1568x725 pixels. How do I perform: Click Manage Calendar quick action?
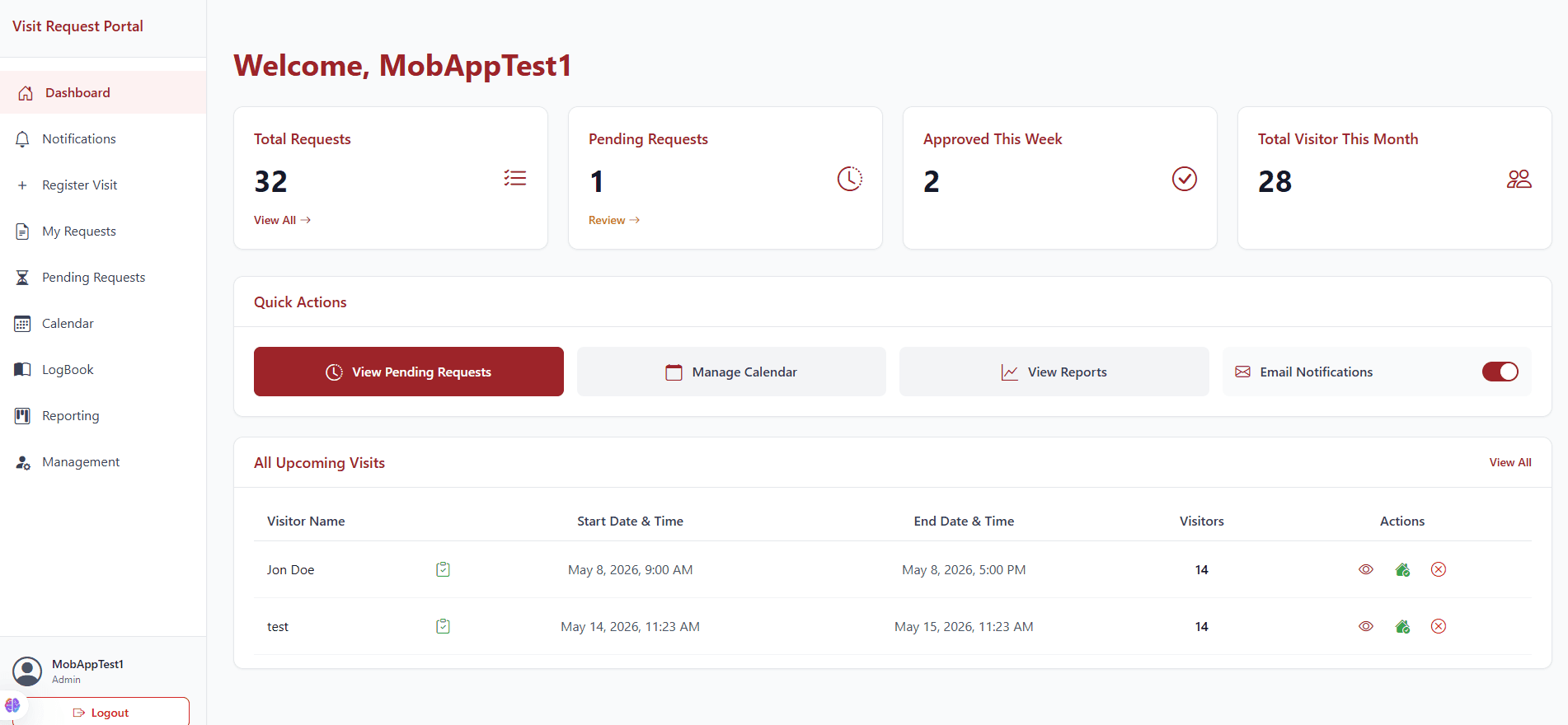[x=731, y=372]
